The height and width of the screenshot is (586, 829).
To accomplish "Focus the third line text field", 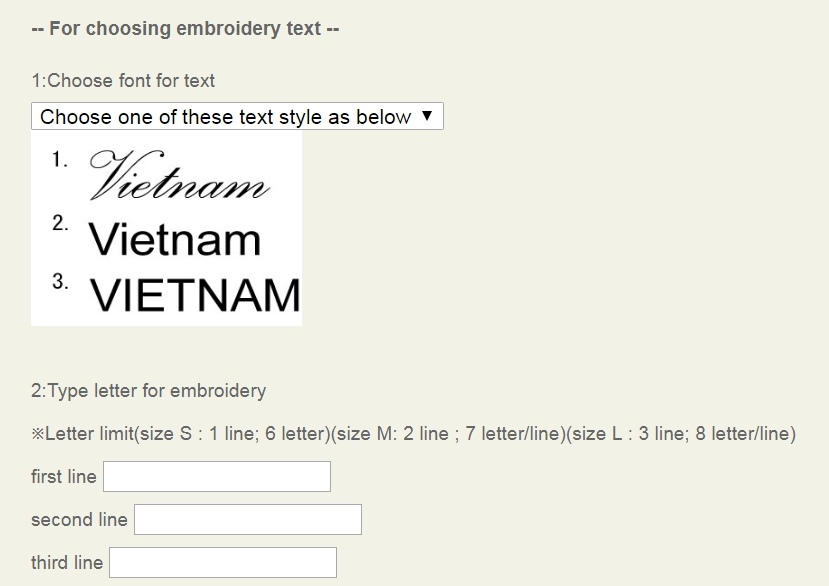I will pos(223,562).
